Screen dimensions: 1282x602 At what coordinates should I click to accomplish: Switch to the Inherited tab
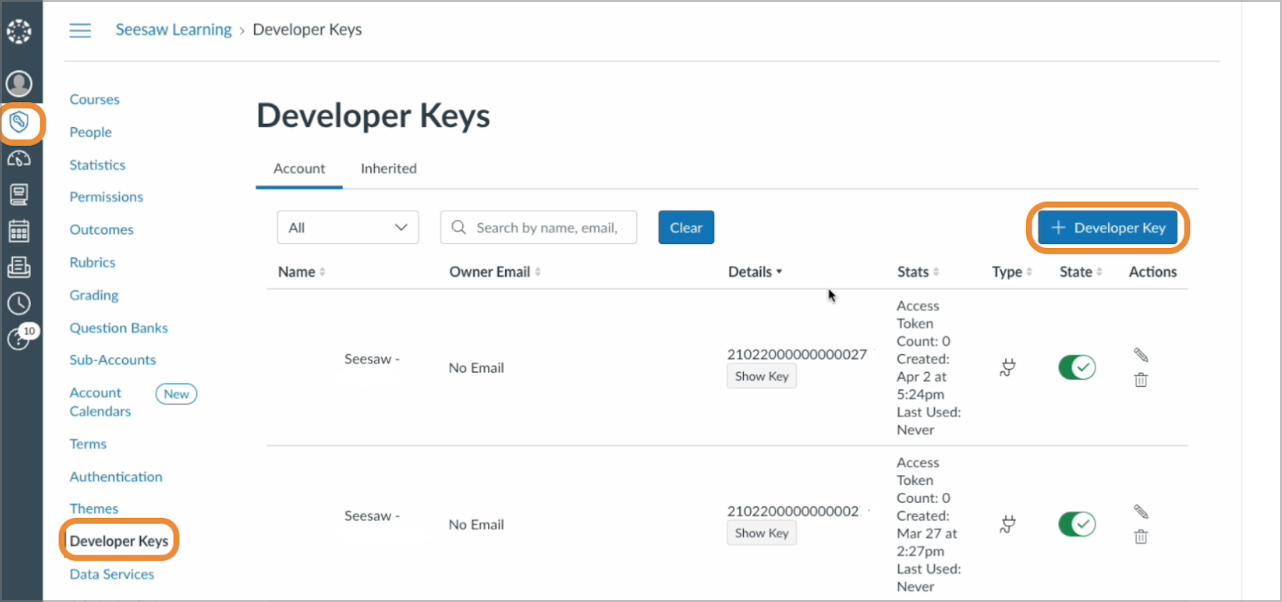point(388,169)
